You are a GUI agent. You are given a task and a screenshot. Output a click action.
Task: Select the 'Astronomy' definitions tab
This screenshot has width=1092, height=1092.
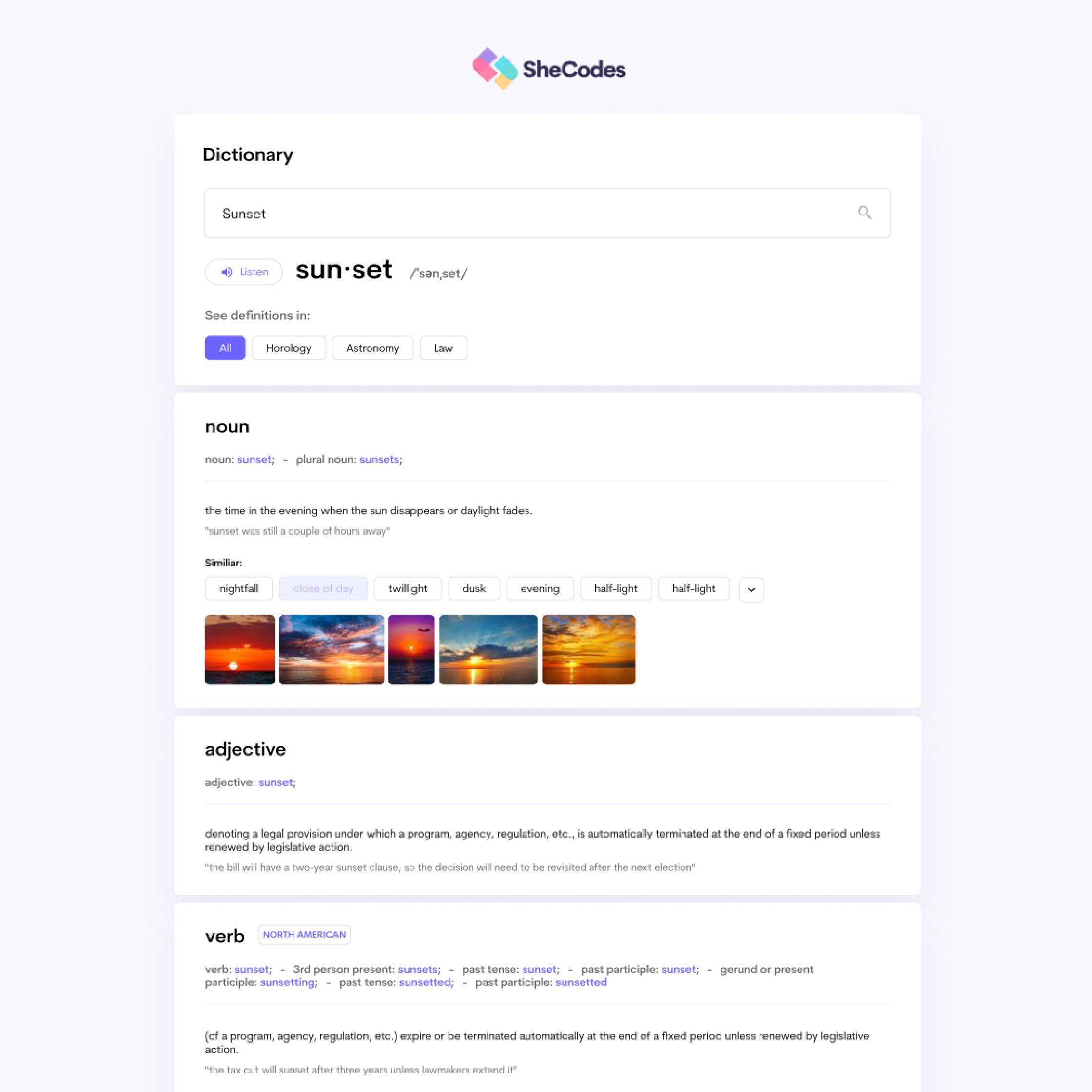(x=372, y=348)
